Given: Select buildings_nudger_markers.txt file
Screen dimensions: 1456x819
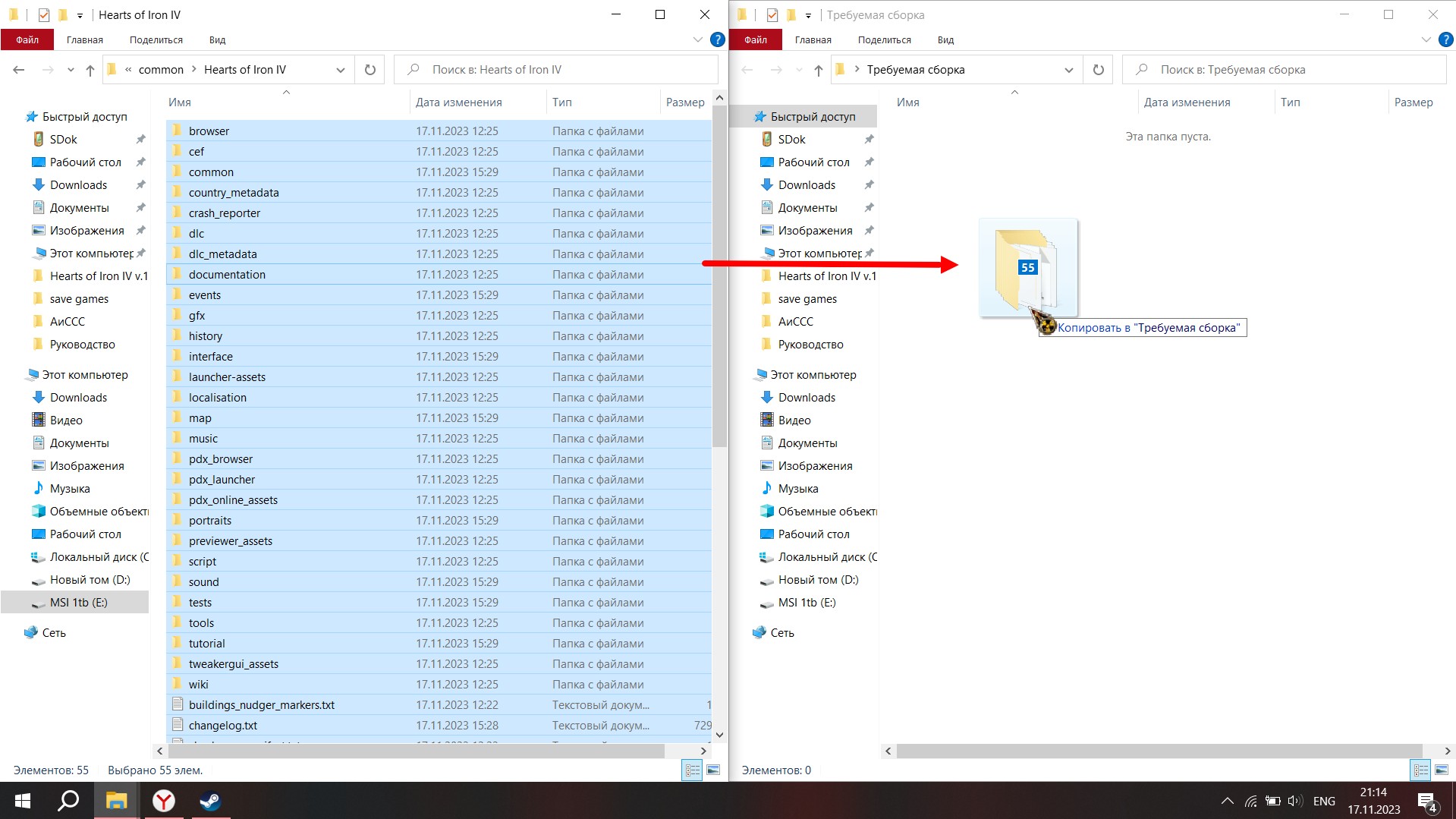Looking at the screenshot, I should coord(439,705).
